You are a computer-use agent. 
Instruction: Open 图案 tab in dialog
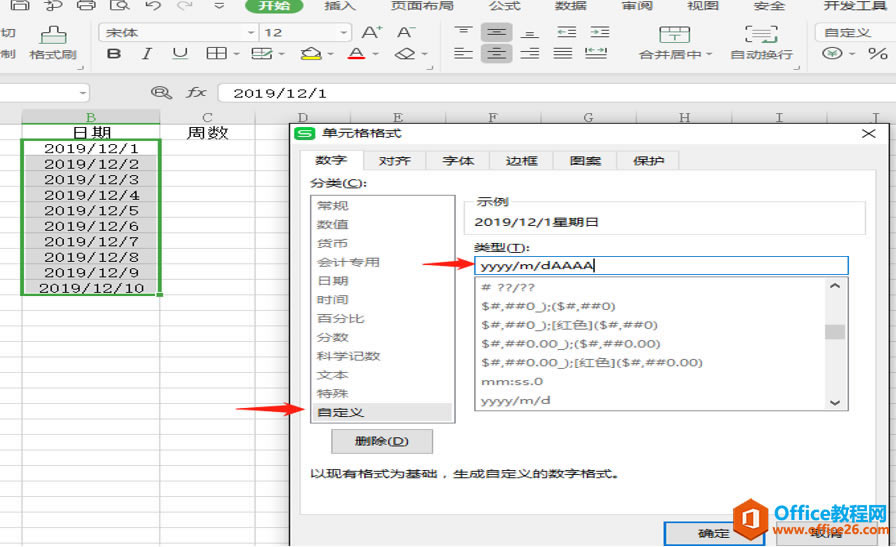pyautogui.click(x=585, y=161)
